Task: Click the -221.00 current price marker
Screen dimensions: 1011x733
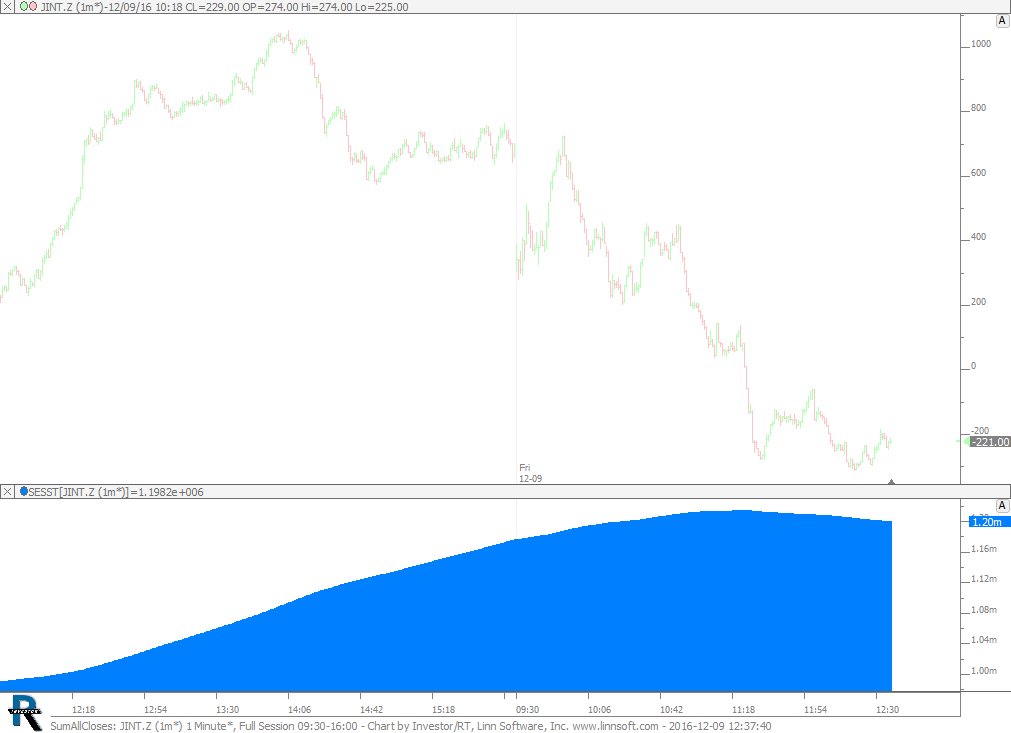Action: 988,442
